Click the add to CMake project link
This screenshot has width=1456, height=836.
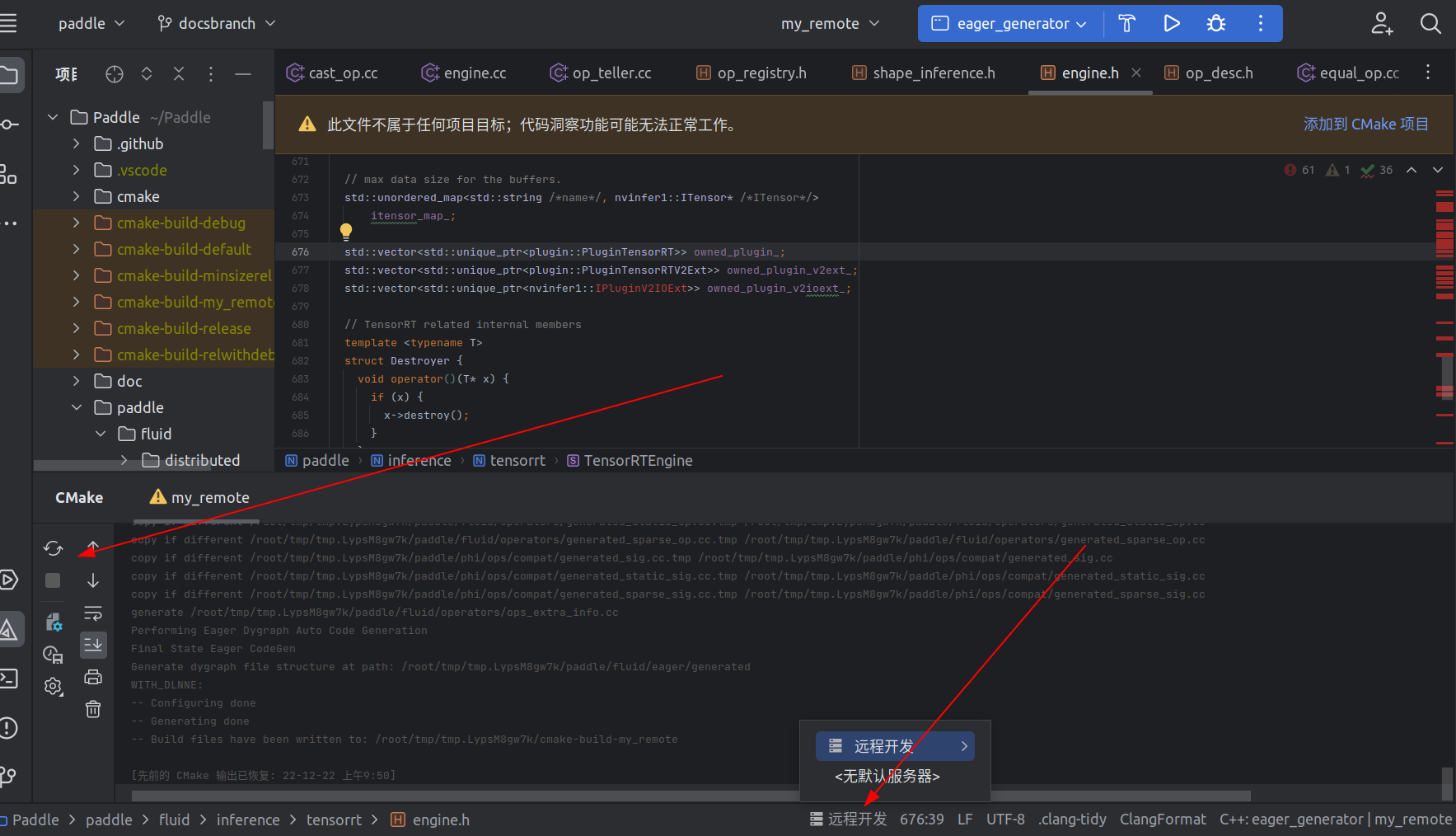pyautogui.click(x=1365, y=124)
